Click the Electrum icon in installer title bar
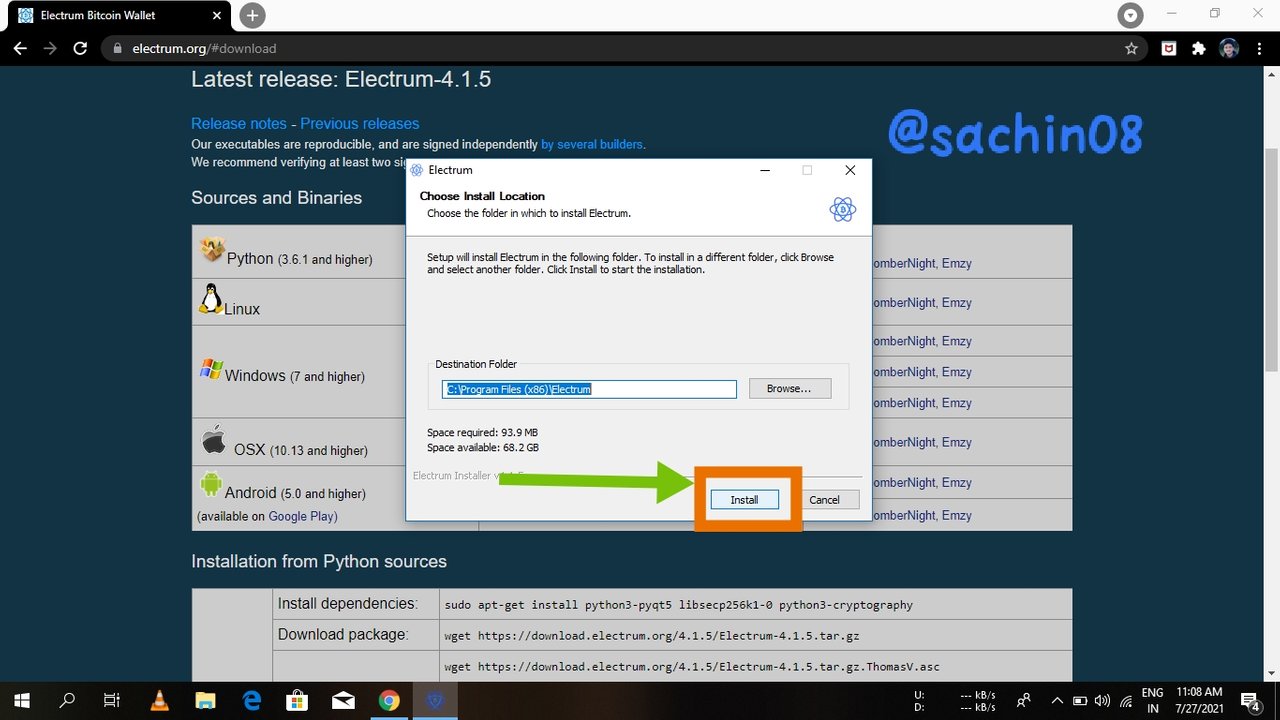Screen dimensions: 1280x720 click(417, 170)
